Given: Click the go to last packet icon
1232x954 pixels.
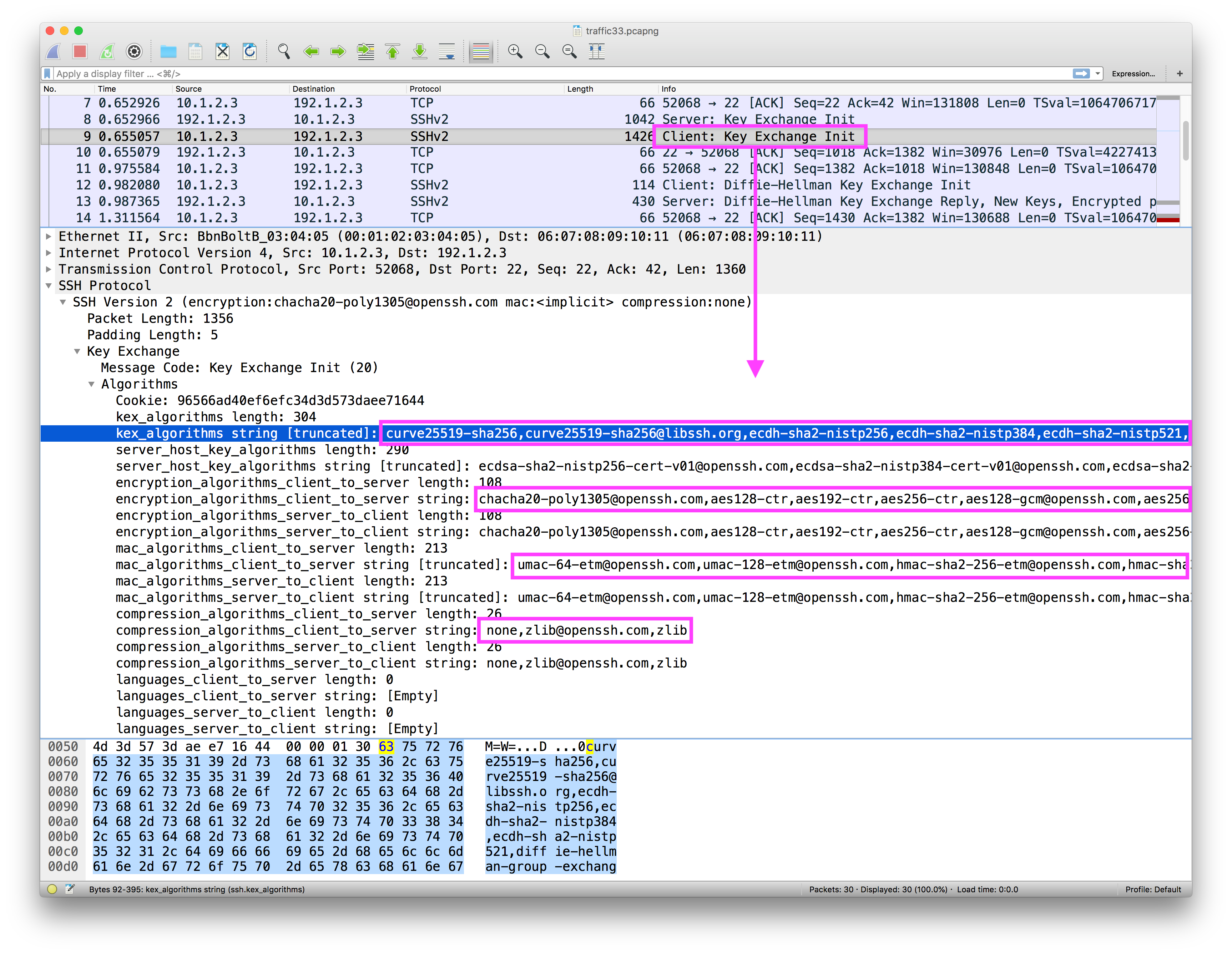Looking at the screenshot, I should (x=420, y=52).
